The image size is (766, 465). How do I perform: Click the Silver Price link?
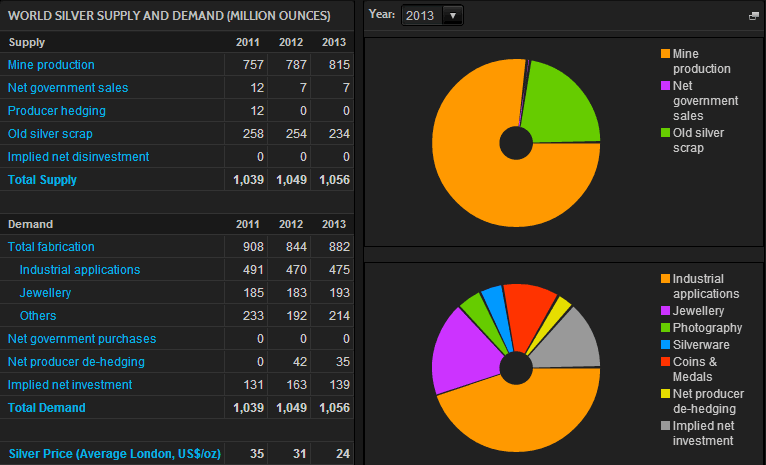point(114,454)
